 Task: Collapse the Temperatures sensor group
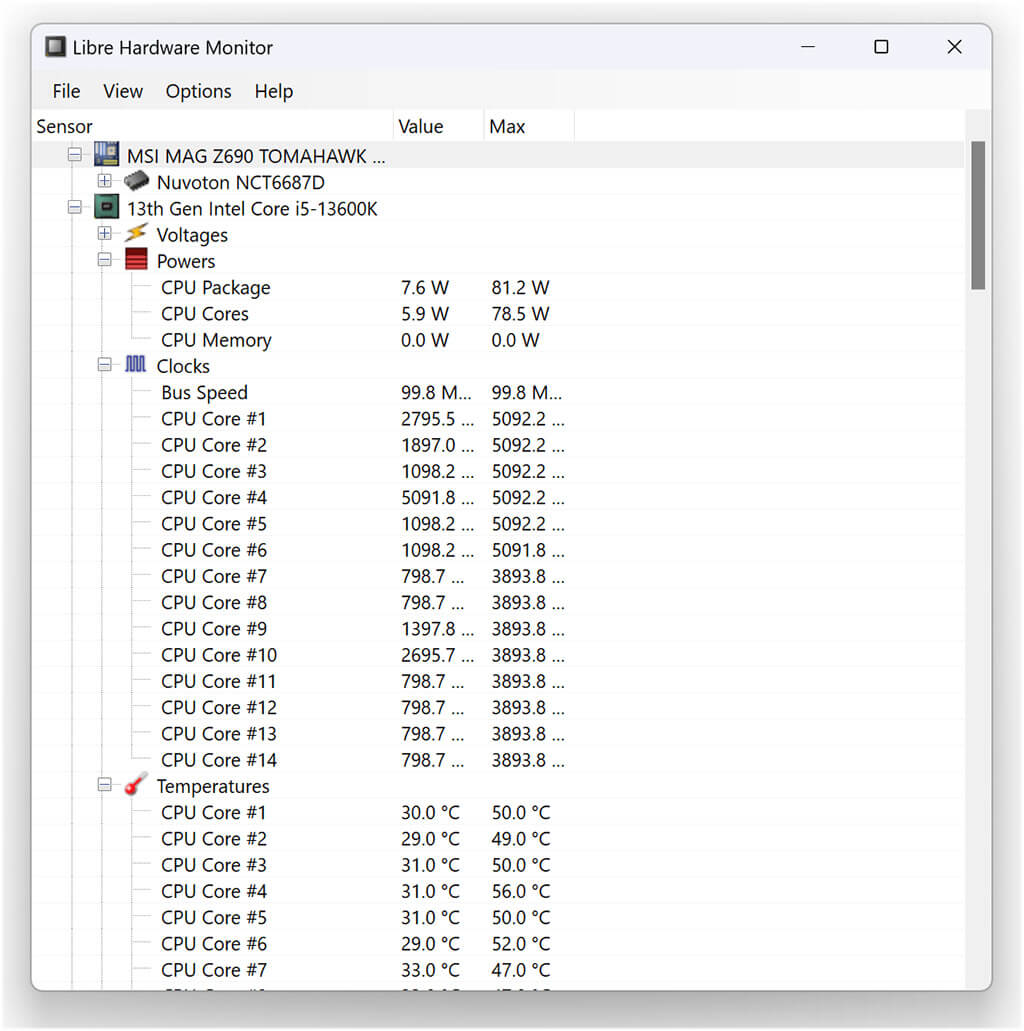click(x=106, y=786)
